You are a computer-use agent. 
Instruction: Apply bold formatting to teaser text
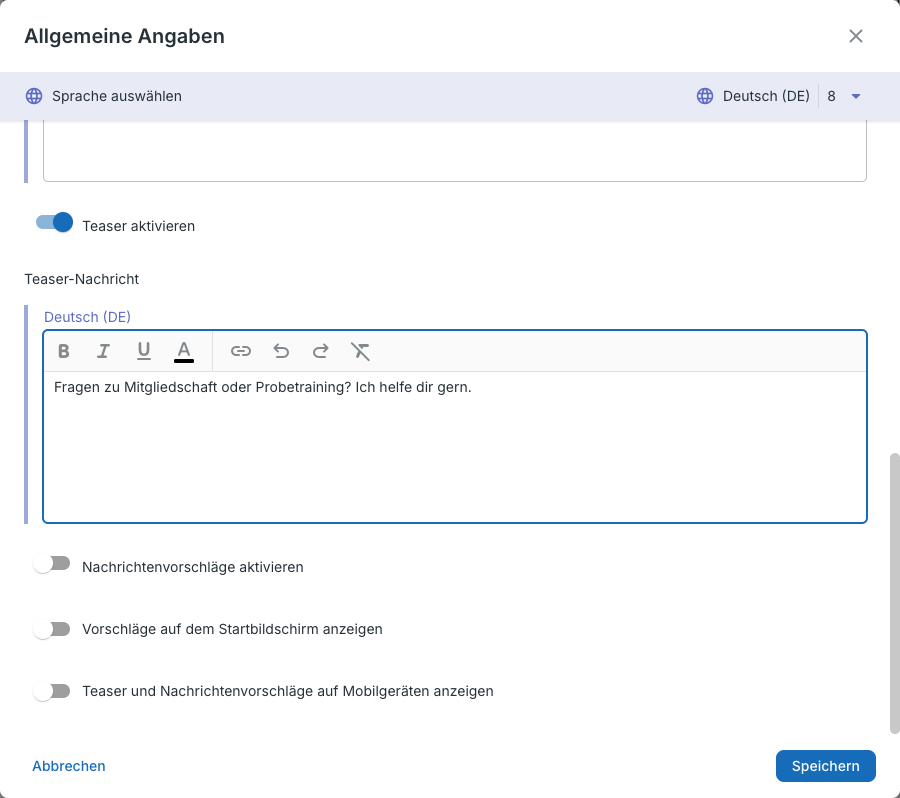coord(64,351)
